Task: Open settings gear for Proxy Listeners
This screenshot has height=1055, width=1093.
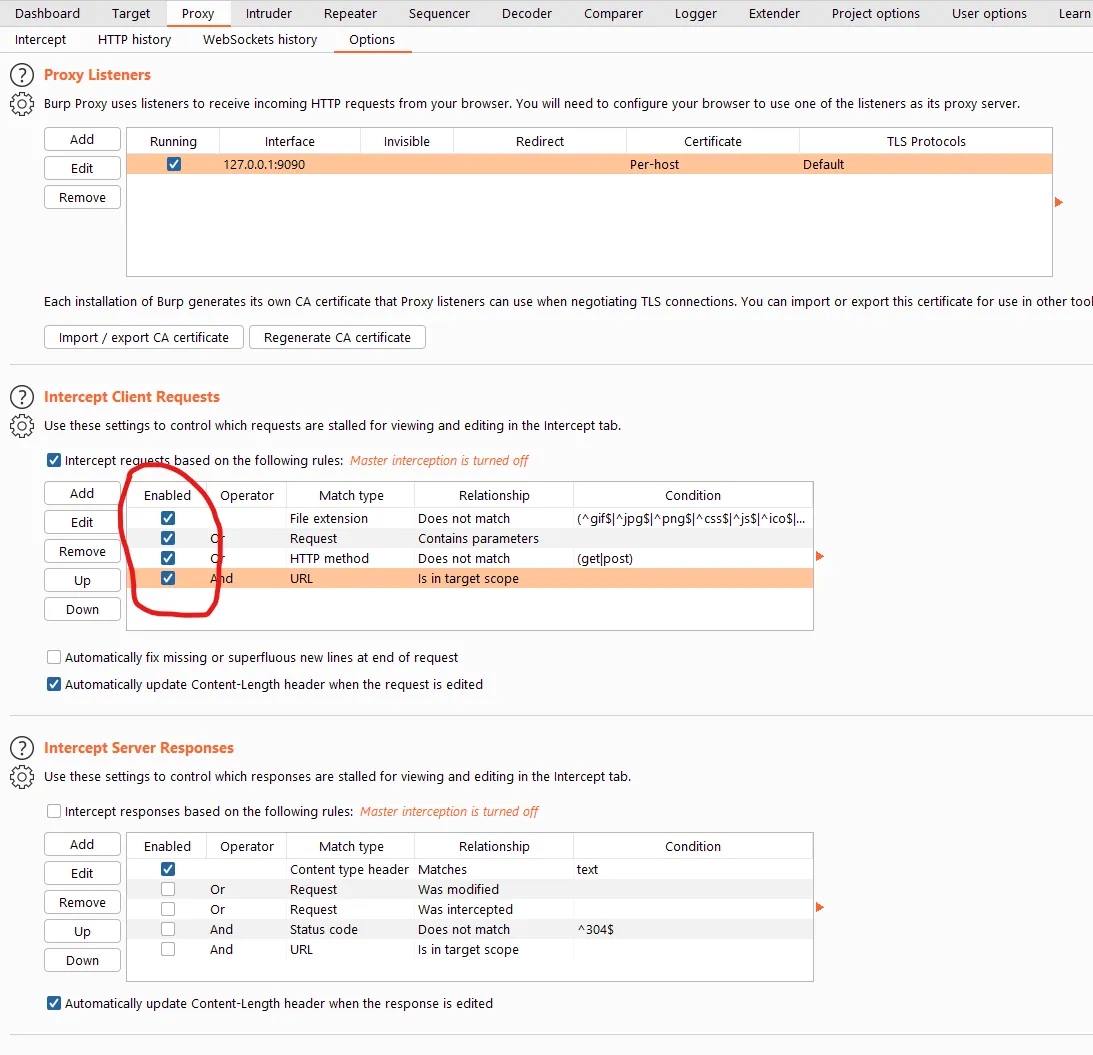Action: 22,104
